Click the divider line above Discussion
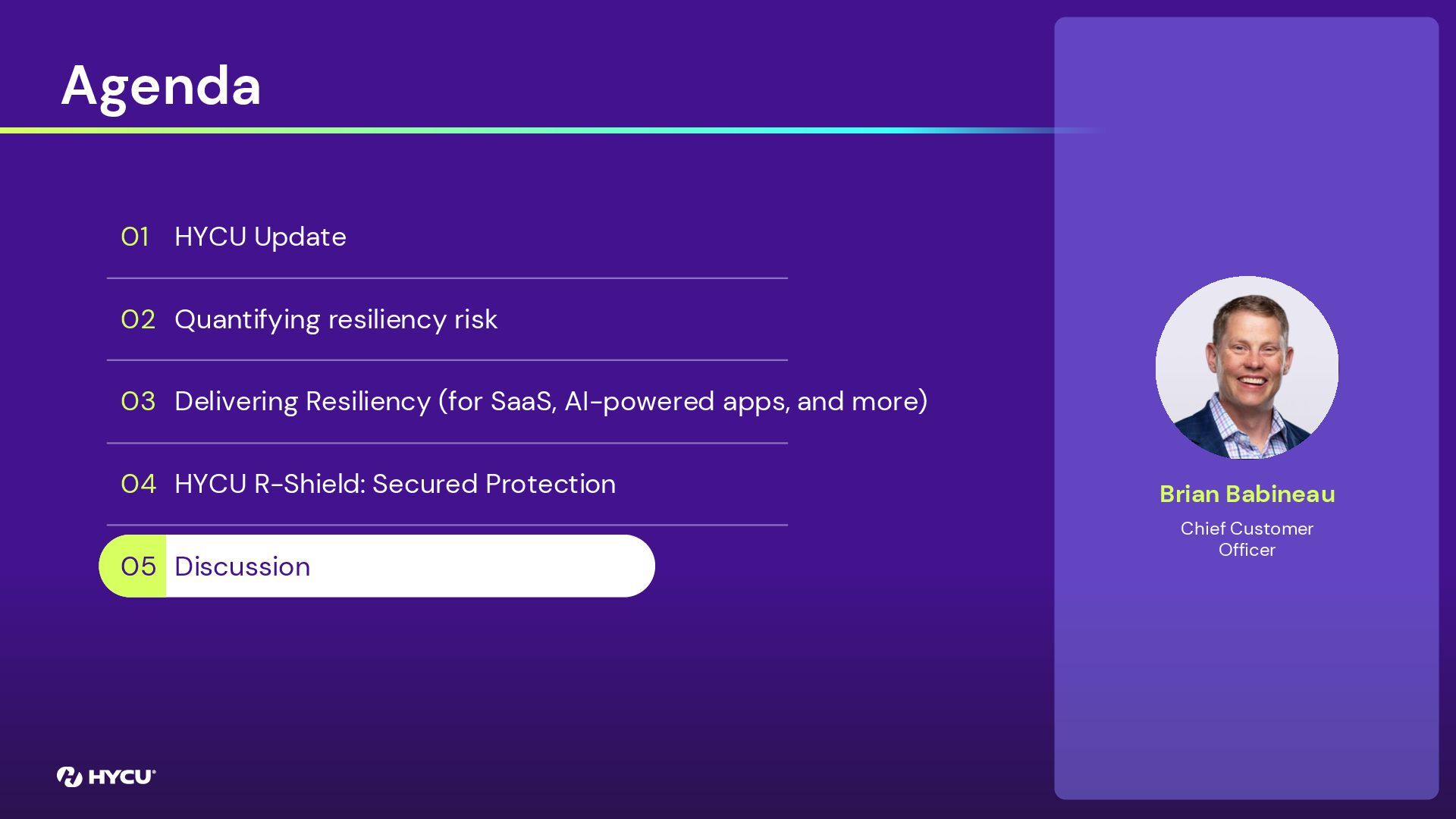 (447, 525)
